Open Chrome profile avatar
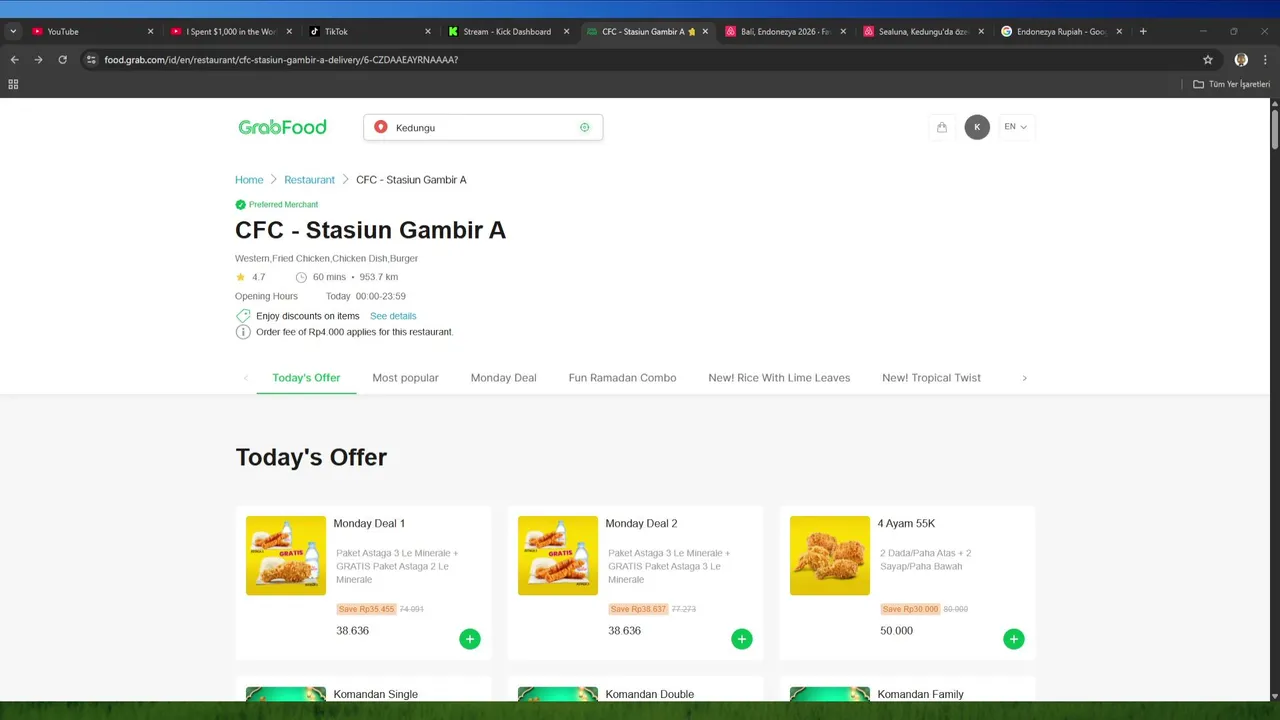The image size is (1280, 720). [1241, 59]
